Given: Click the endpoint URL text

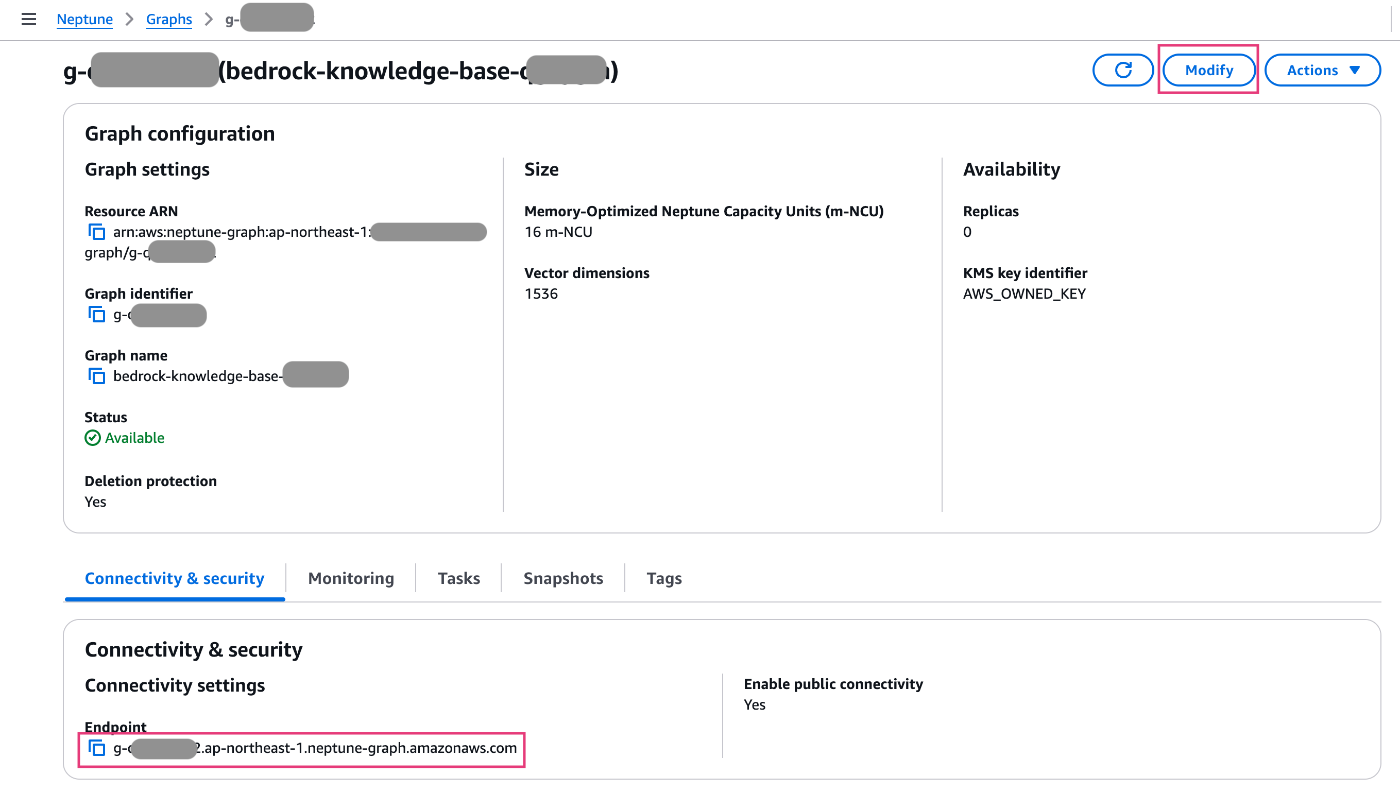Looking at the screenshot, I should click(x=315, y=748).
